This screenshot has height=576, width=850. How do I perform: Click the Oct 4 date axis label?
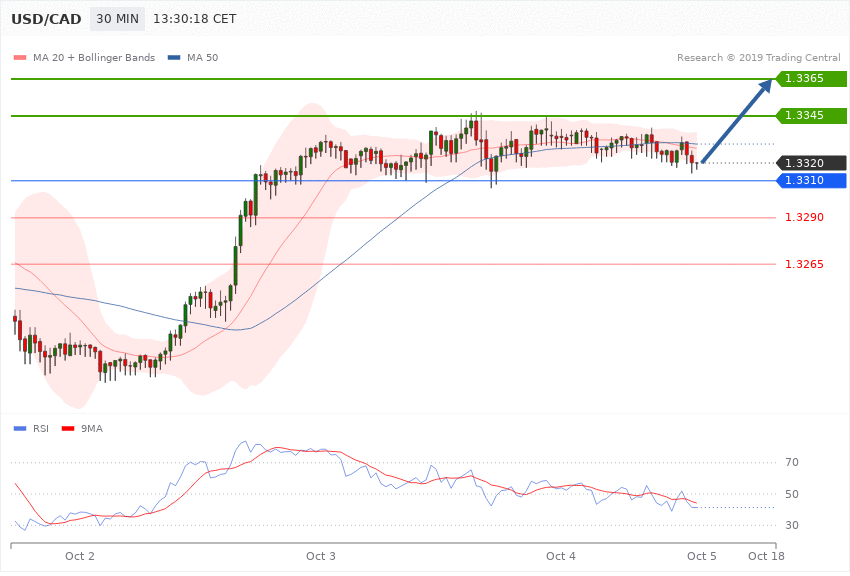561,556
